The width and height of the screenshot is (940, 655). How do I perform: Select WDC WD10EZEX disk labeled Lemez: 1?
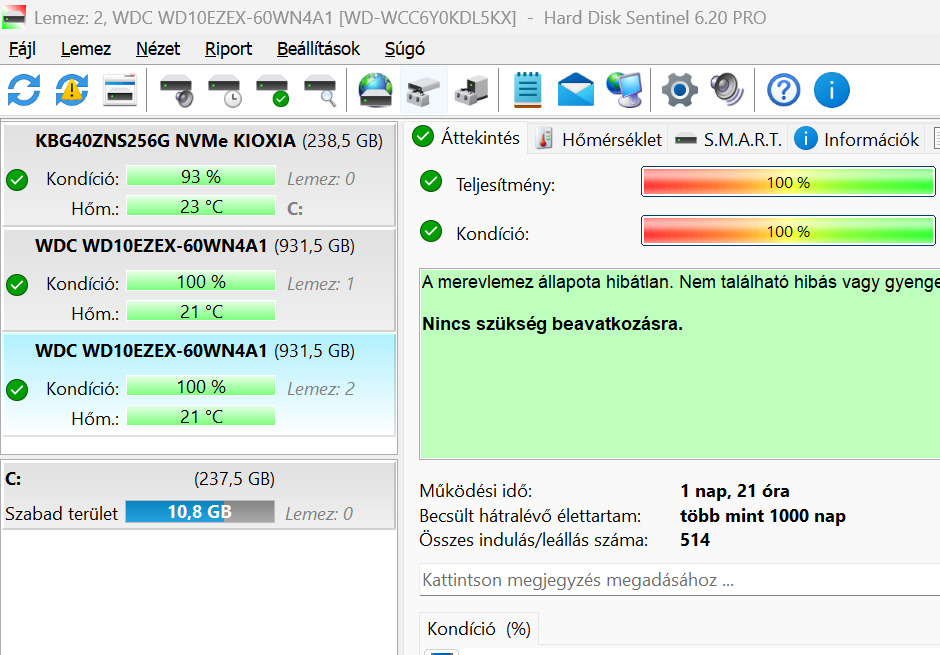200,280
